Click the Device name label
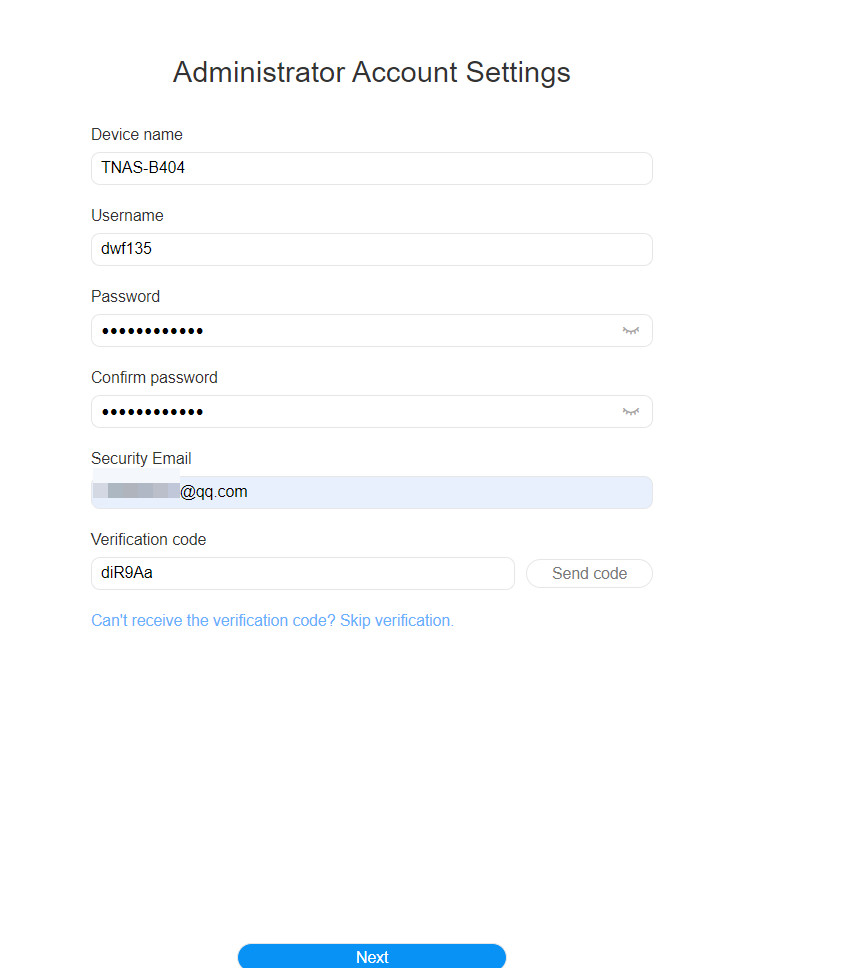 point(137,135)
